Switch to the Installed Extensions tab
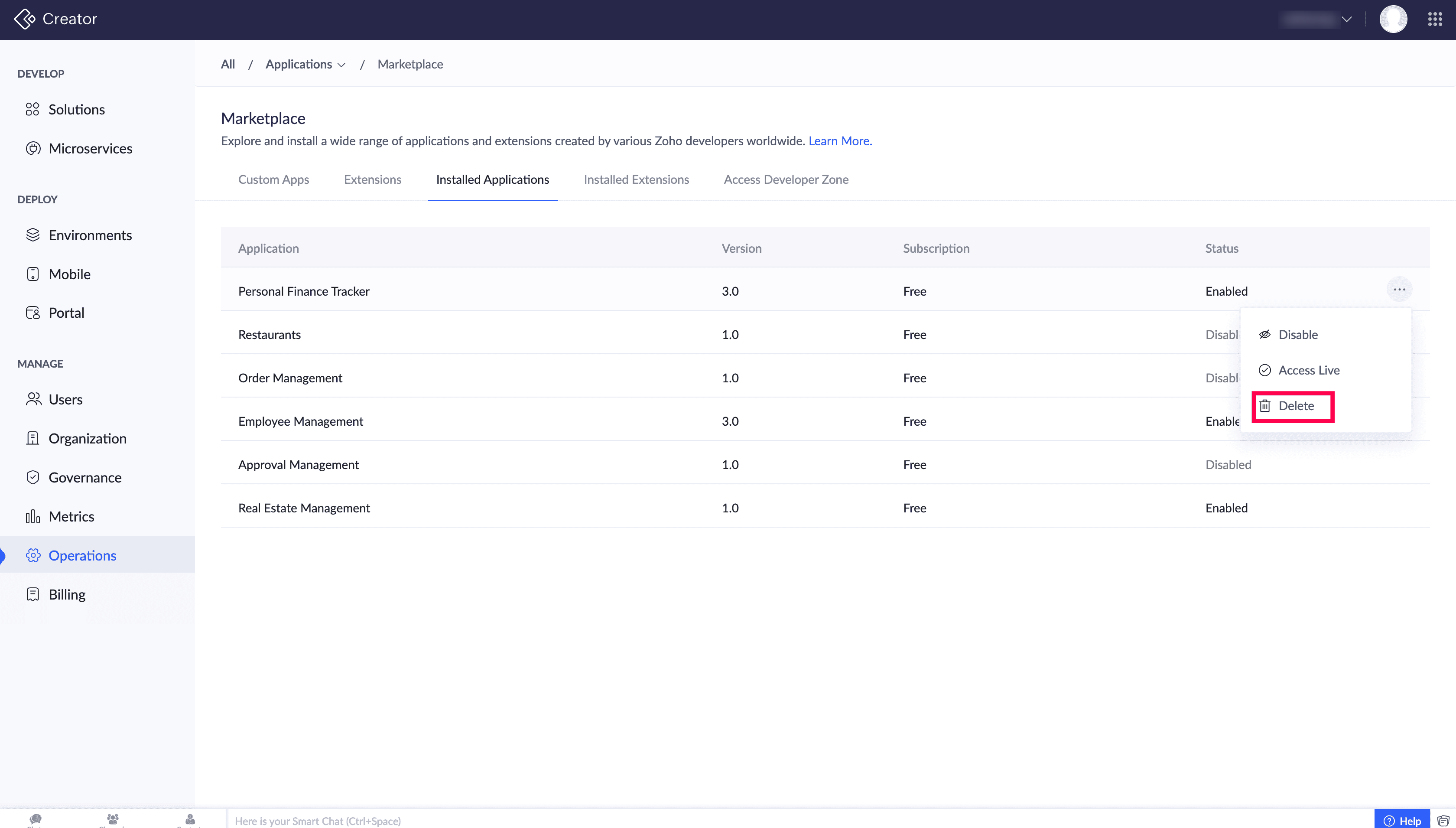 (x=636, y=180)
